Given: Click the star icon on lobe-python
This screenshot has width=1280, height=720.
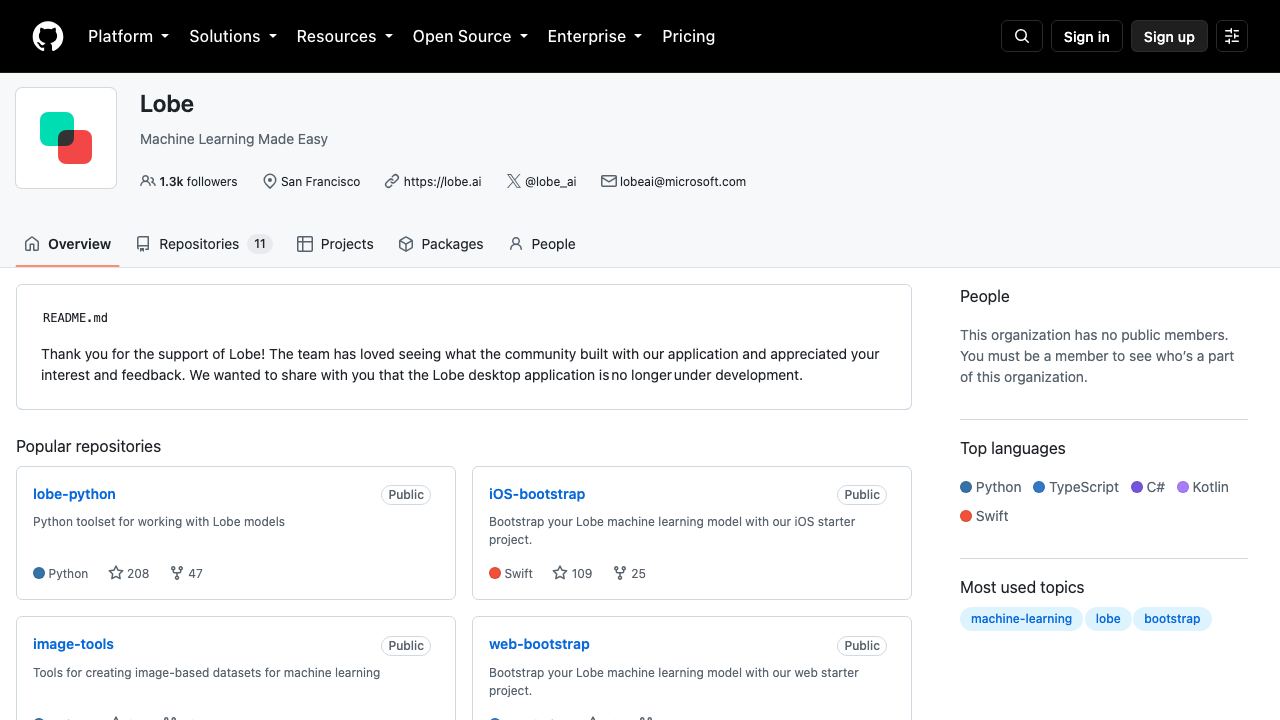Looking at the screenshot, I should tap(116, 573).
